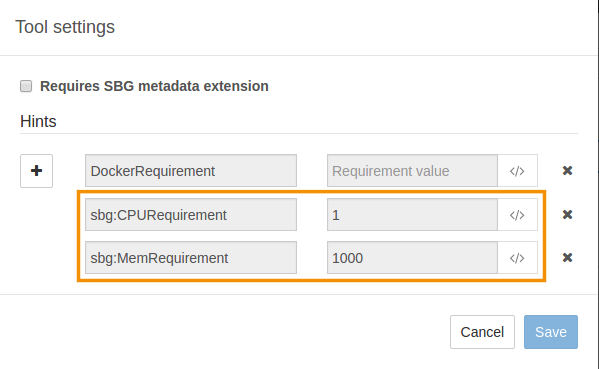
Task: Open expression editor for sbg:CPURequirement value
Action: click(517, 215)
